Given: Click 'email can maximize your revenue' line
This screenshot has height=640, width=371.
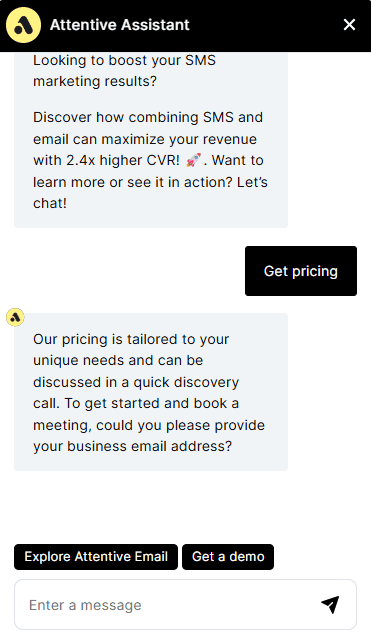Looking at the screenshot, I should point(145,139).
